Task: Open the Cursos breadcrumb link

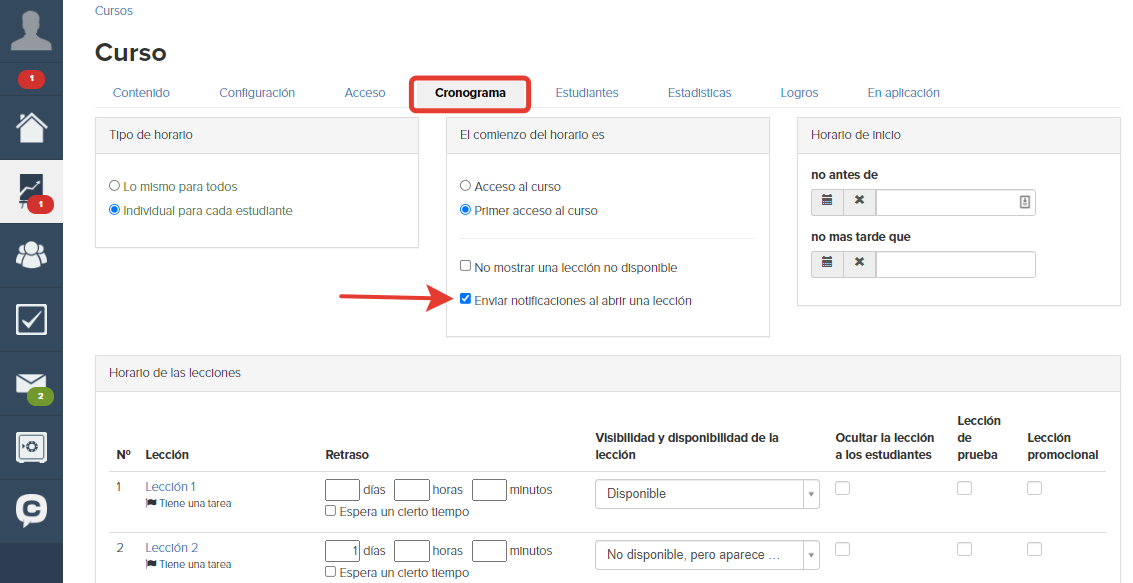Action: point(113,11)
